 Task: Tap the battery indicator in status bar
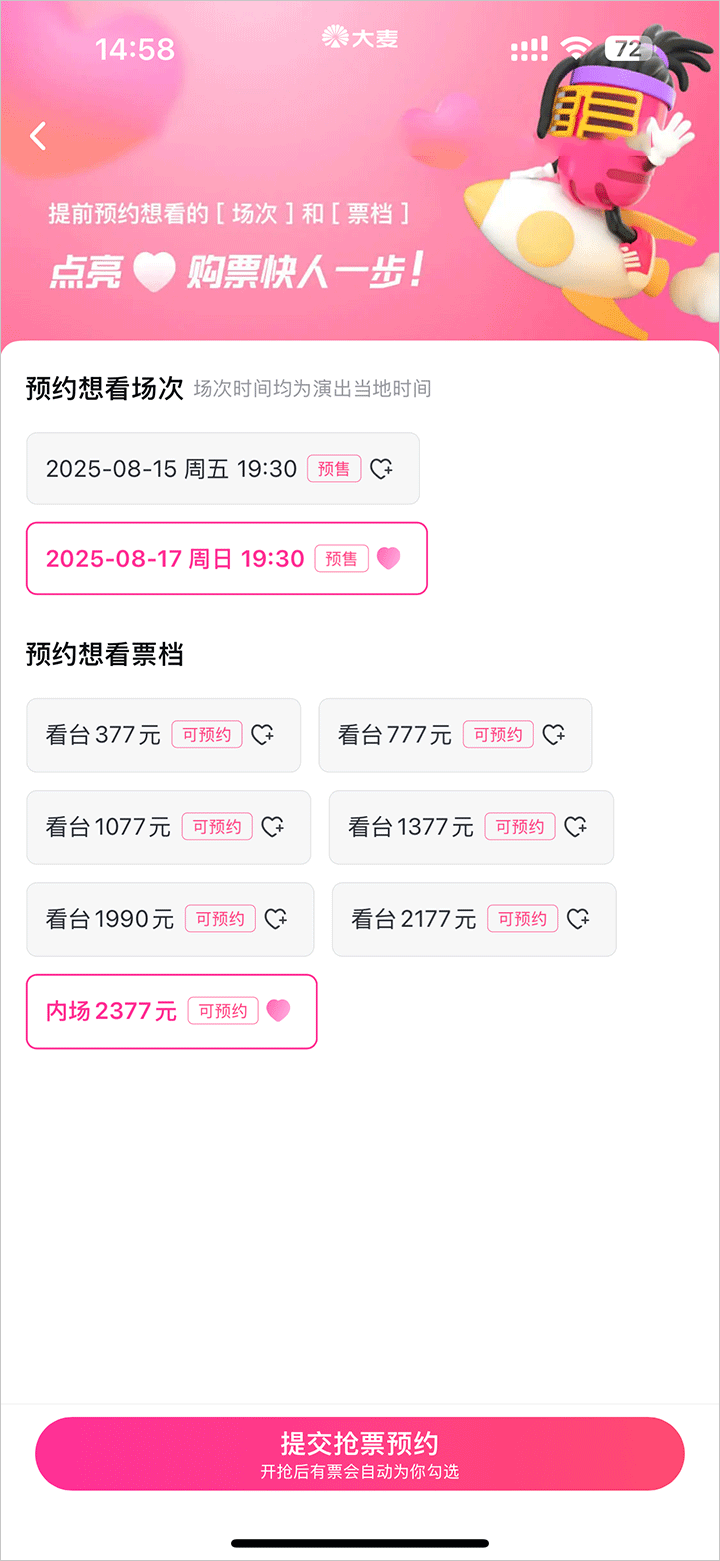(x=627, y=48)
